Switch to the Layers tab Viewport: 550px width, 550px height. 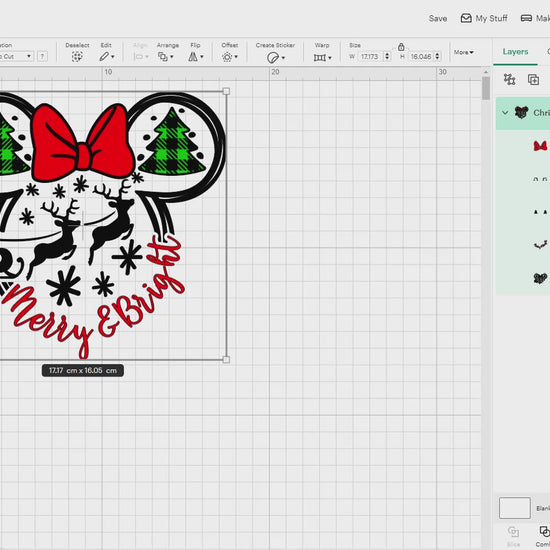tap(515, 52)
